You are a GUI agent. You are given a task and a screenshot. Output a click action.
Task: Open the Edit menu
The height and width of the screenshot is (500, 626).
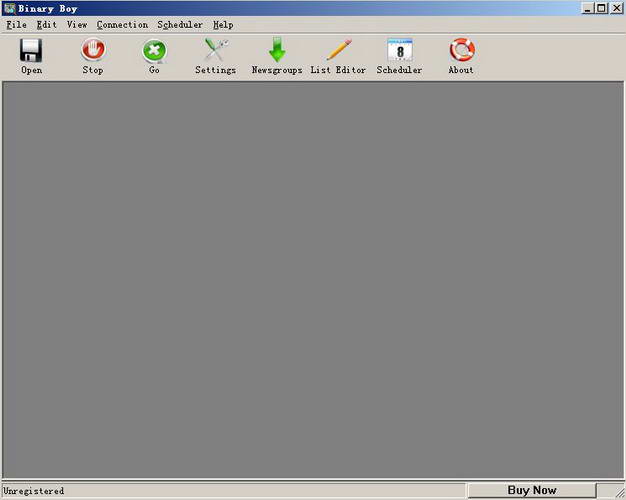pos(47,25)
